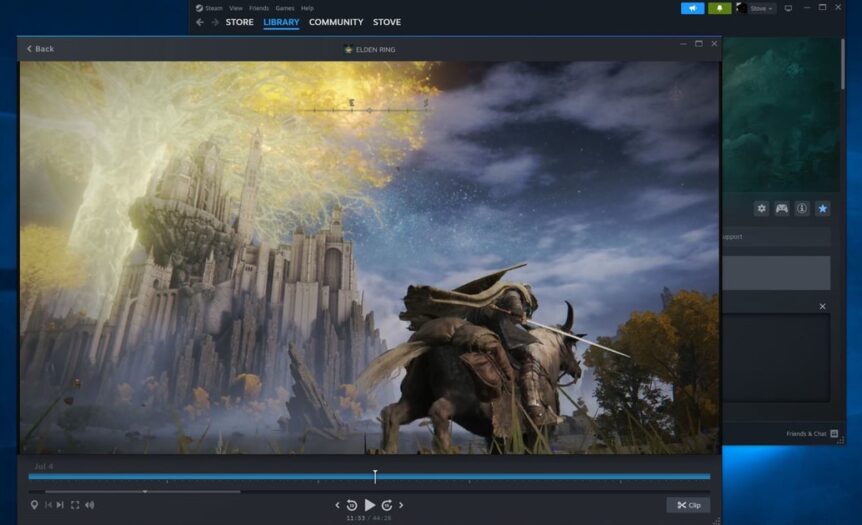Seek on the blue recording timeline bar
862x525 pixels.
369,476
